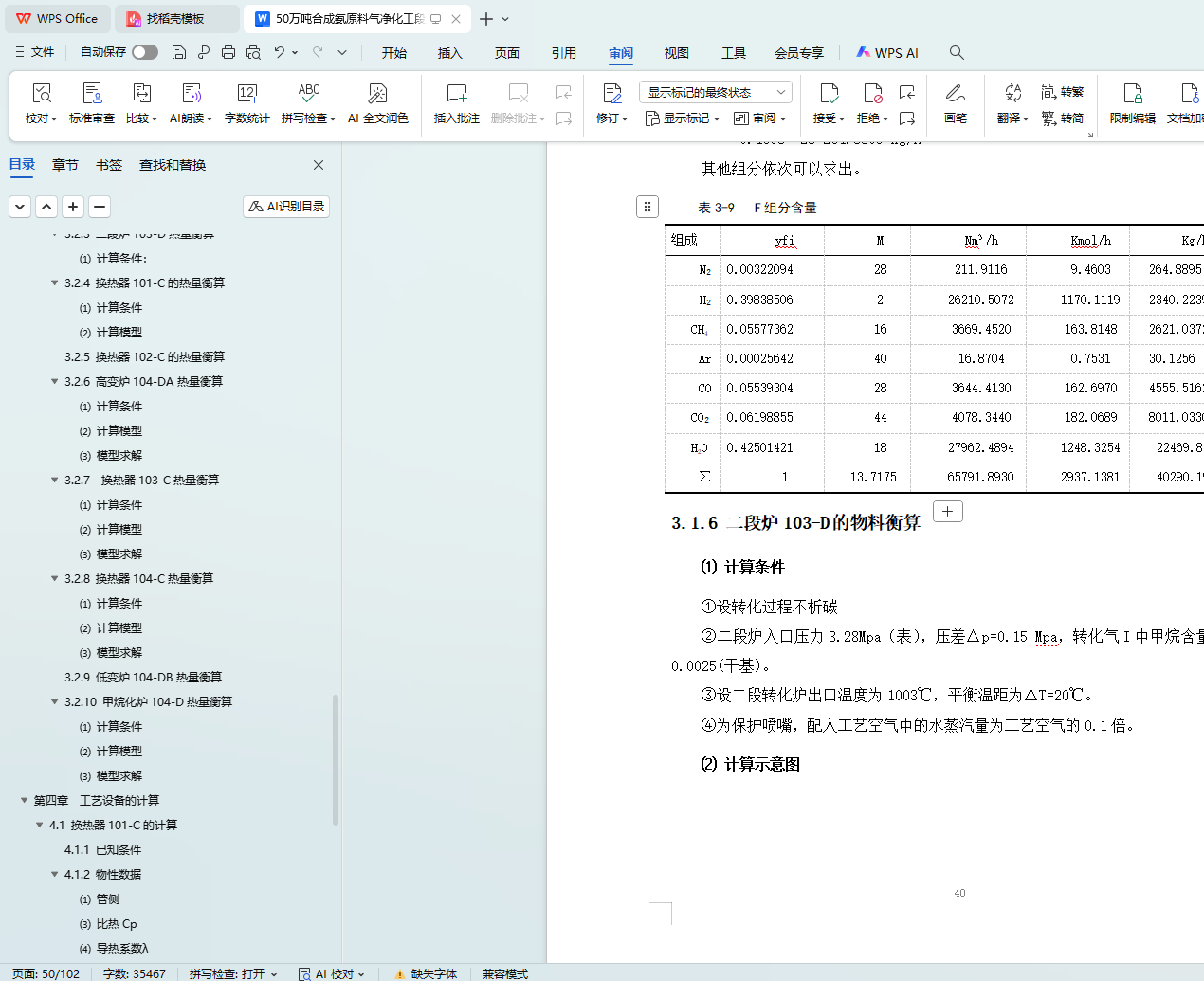Click the navigation pane vertical scrollbar
The image size is (1204, 981).
[x=336, y=758]
